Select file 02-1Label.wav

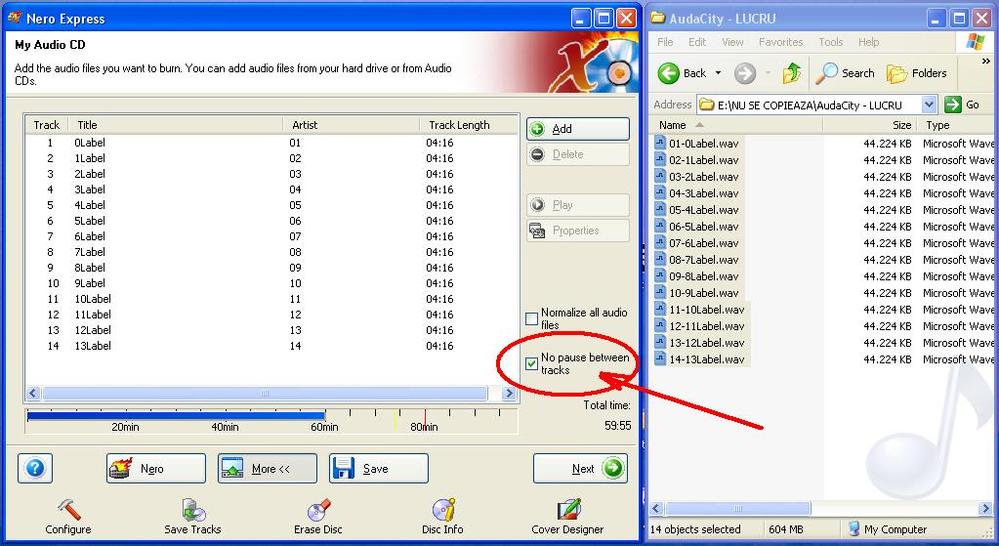[703, 160]
